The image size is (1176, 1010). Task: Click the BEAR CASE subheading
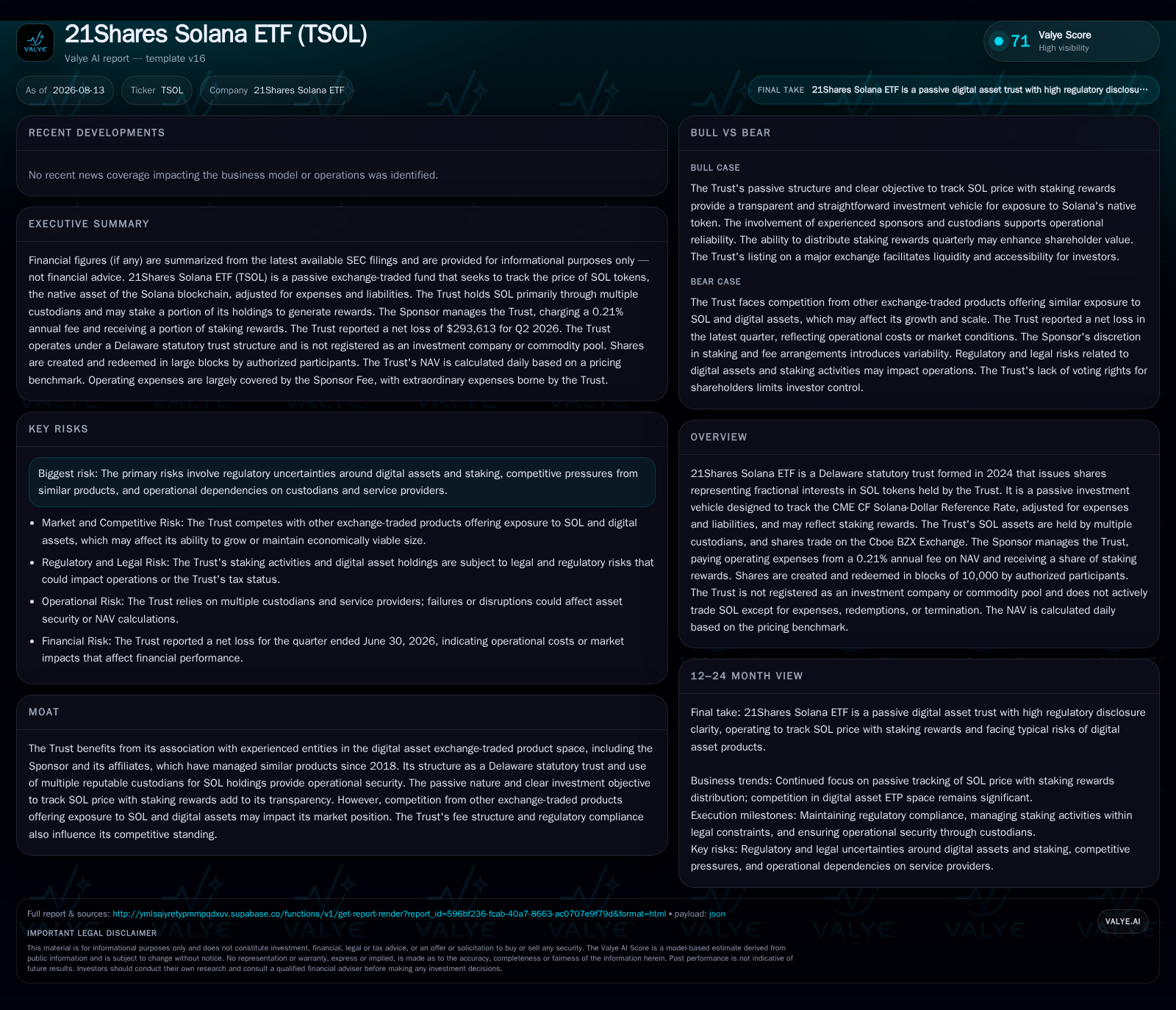715,282
